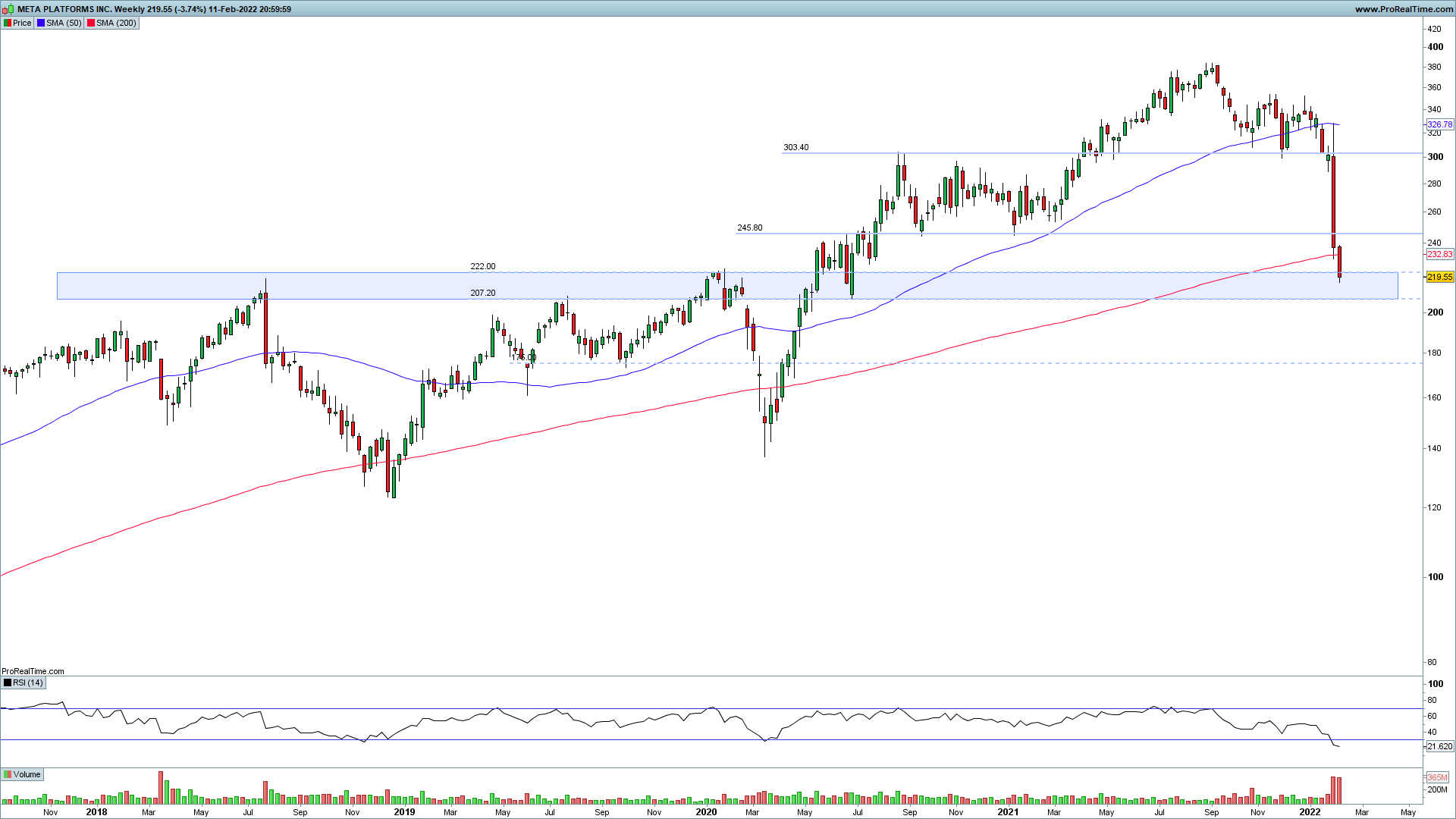This screenshot has height=819, width=1456.
Task: Click the ProRealTime.com watermark text above RSI
Action: 33,671
